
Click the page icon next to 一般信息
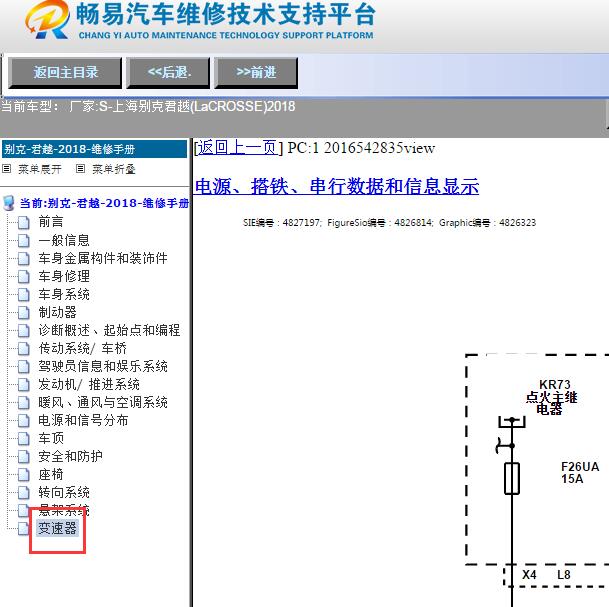[x=24, y=241]
